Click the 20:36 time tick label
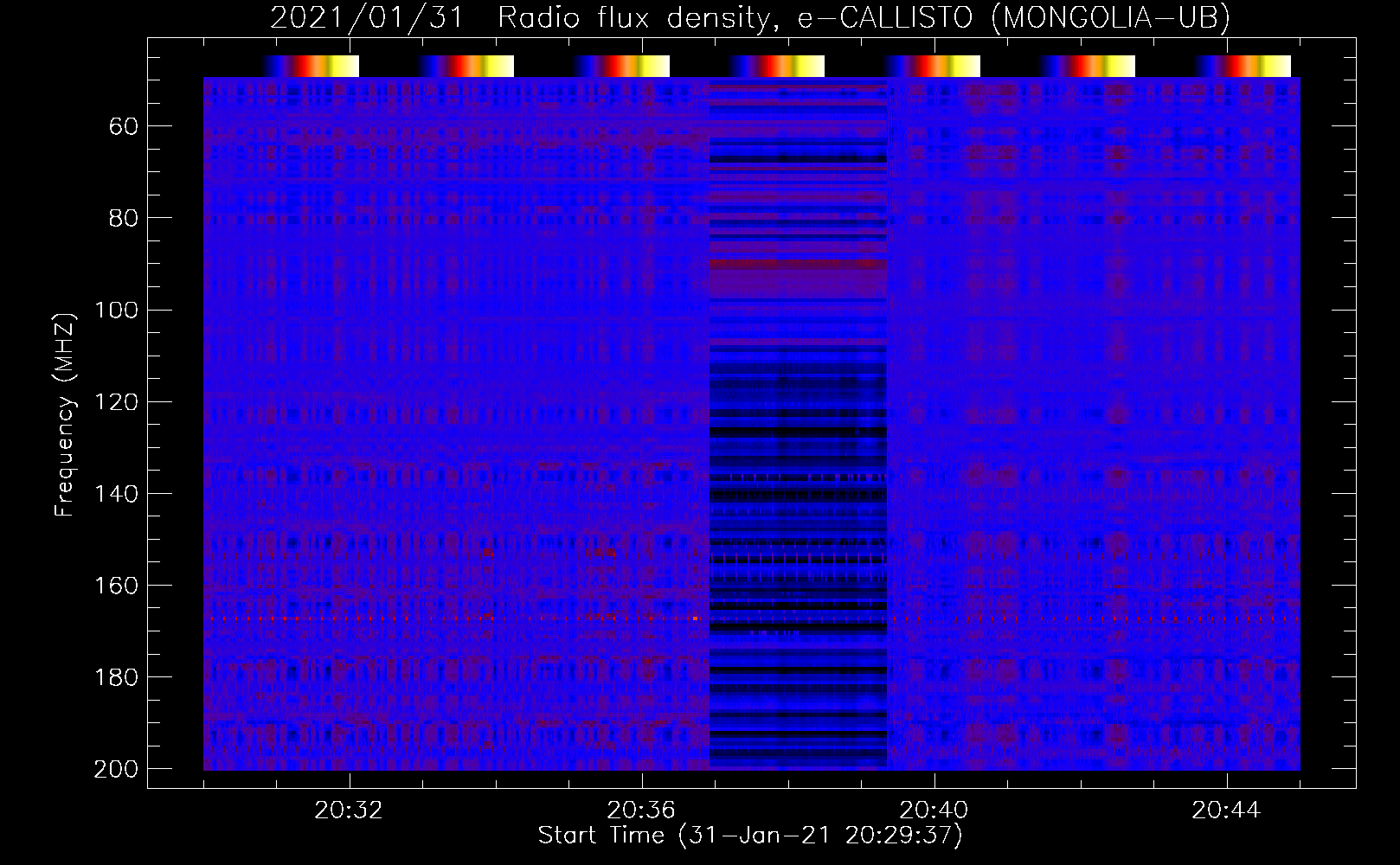The image size is (1400, 865). [x=641, y=811]
